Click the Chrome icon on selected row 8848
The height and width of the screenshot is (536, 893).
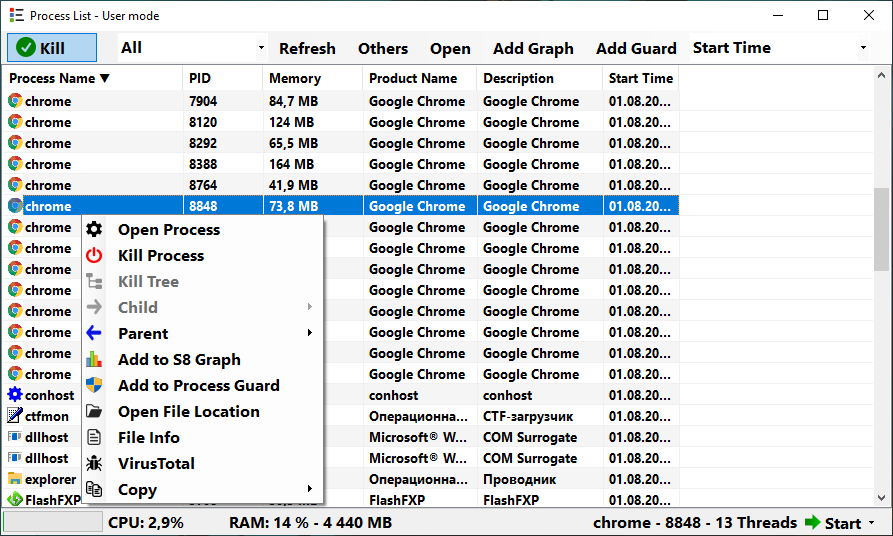[15, 206]
